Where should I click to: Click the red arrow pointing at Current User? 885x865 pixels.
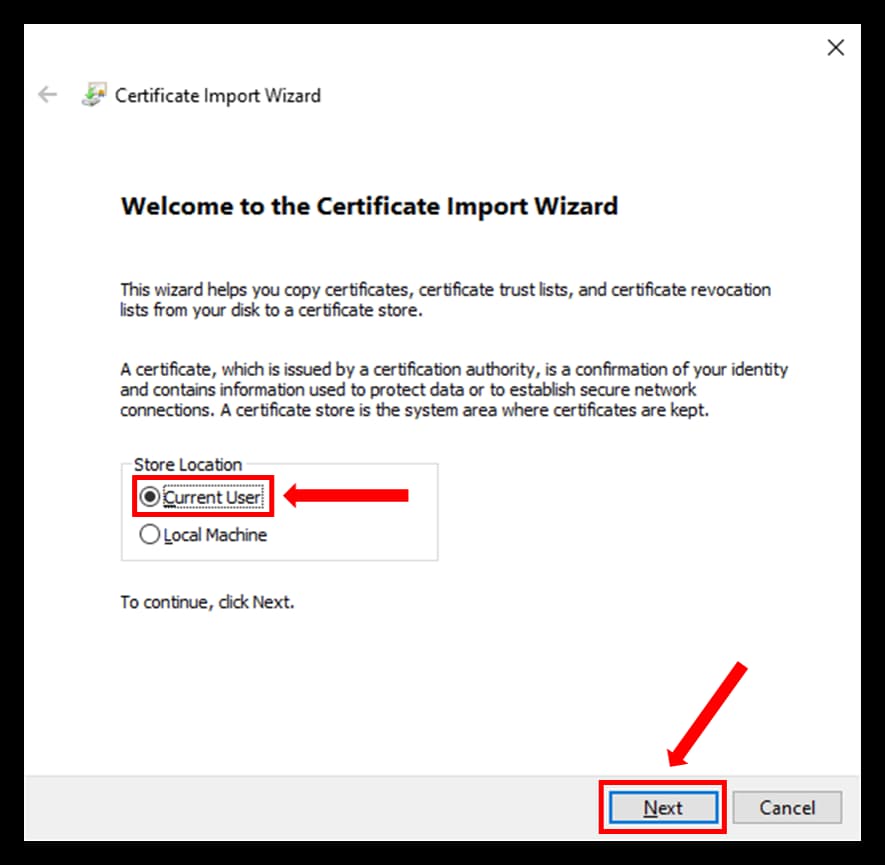point(355,495)
